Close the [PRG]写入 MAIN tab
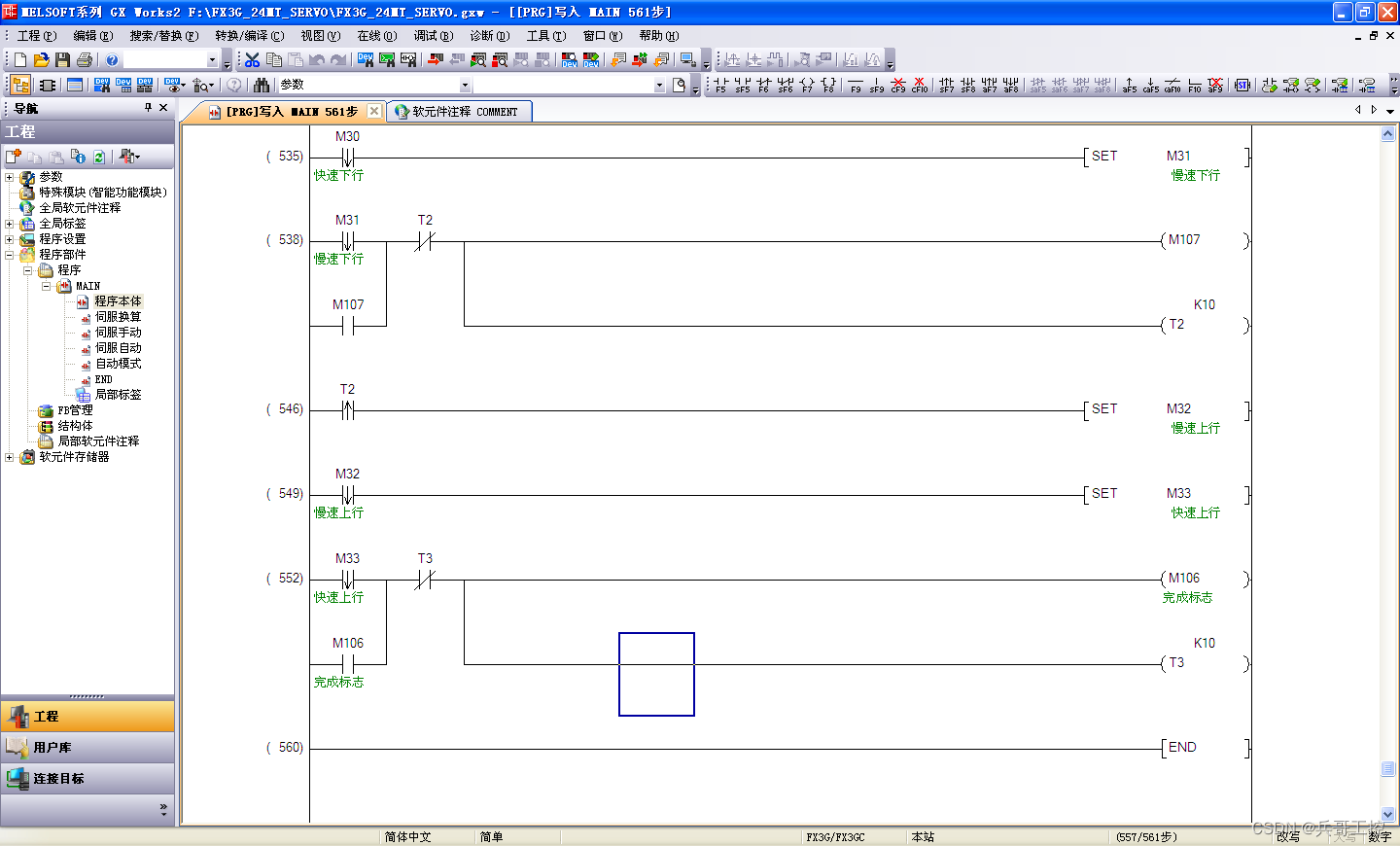The width and height of the screenshot is (1400, 846). [x=374, y=112]
